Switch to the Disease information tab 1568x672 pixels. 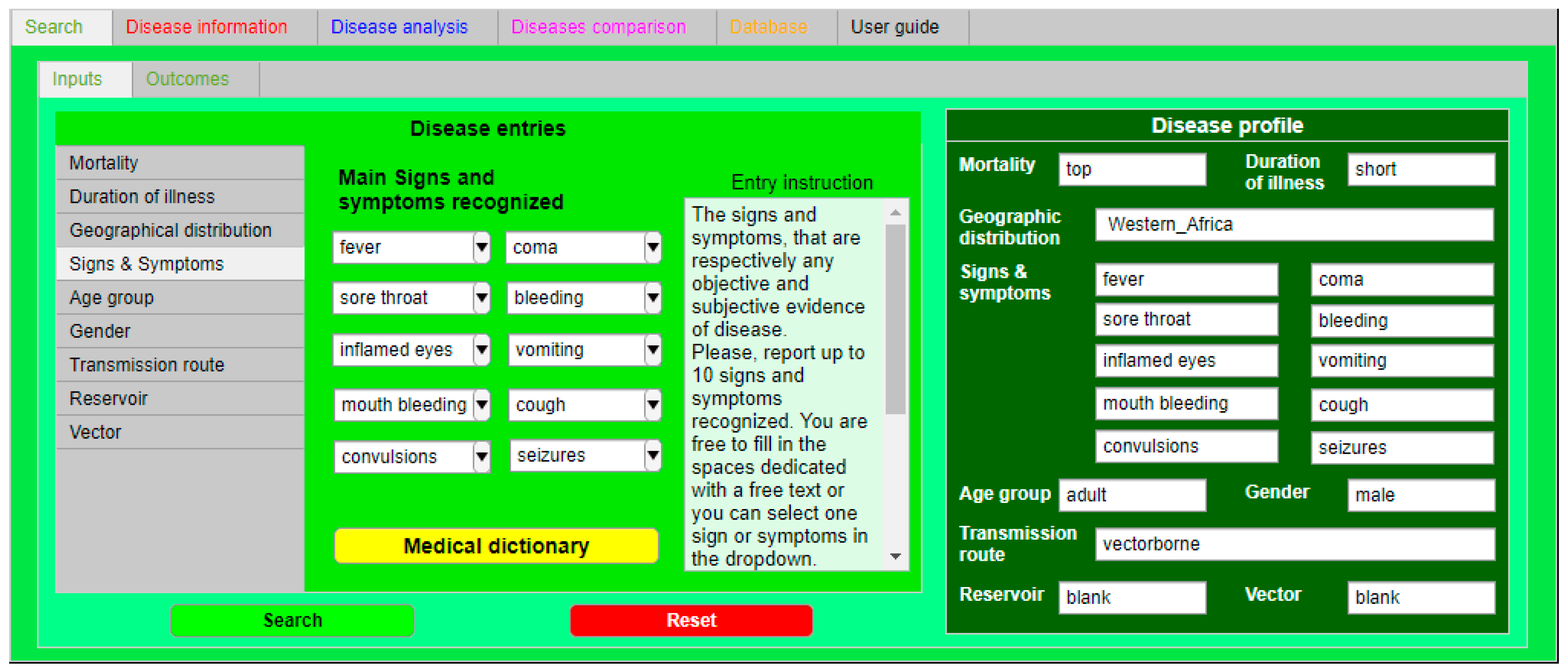206,27
